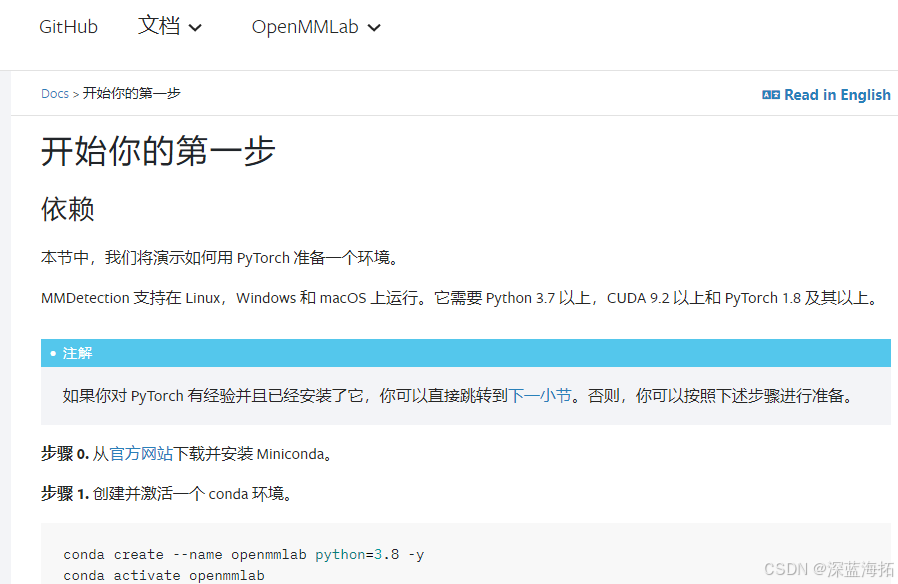Click the OpenMMLab navigation item
This screenshot has height=584, width=898.
pyautogui.click(x=304, y=27)
